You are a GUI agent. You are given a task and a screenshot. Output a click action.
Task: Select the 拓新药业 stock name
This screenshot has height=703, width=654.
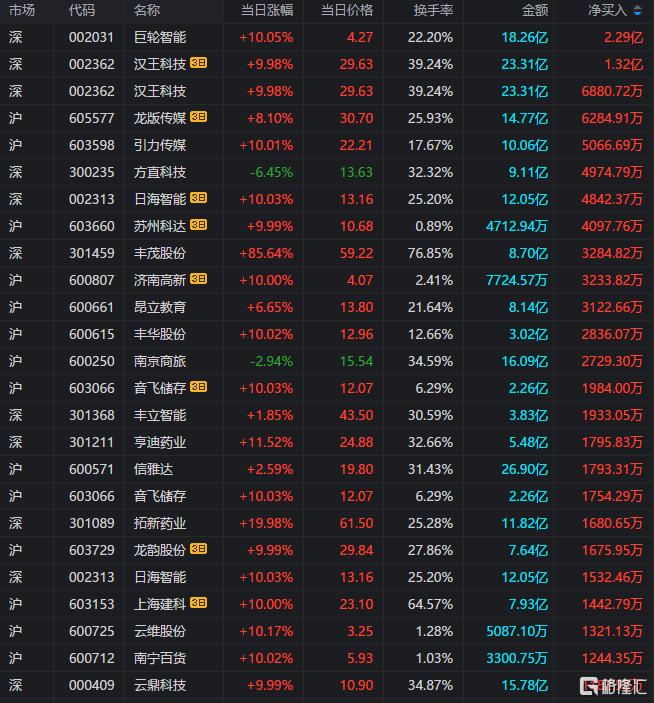point(160,523)
